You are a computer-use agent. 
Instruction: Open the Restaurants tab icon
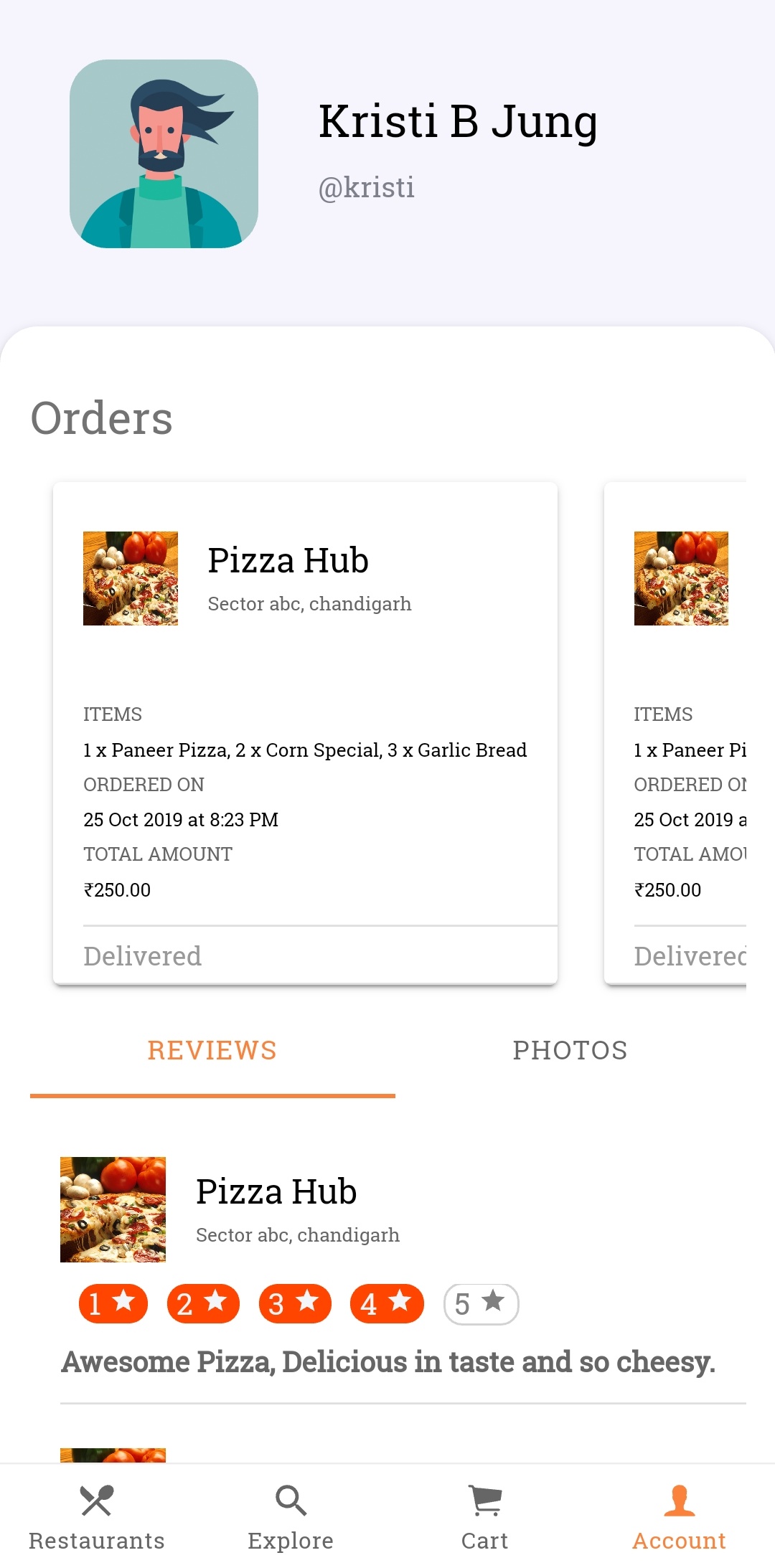pyautogui.click(x=97, y=1501)
